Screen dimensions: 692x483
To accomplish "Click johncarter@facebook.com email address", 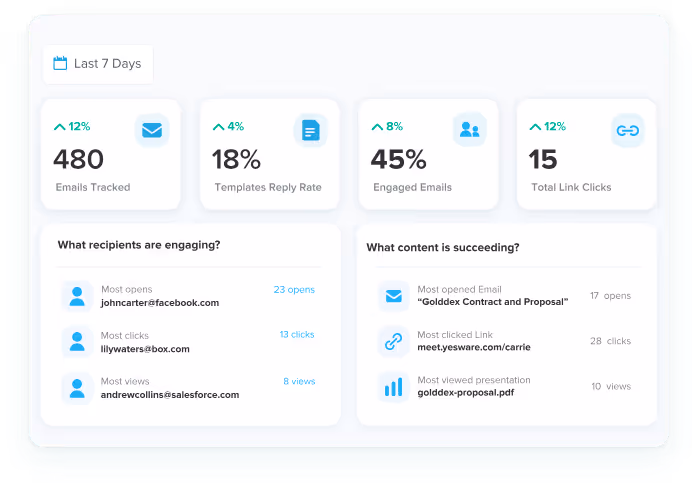I will 160,303.
